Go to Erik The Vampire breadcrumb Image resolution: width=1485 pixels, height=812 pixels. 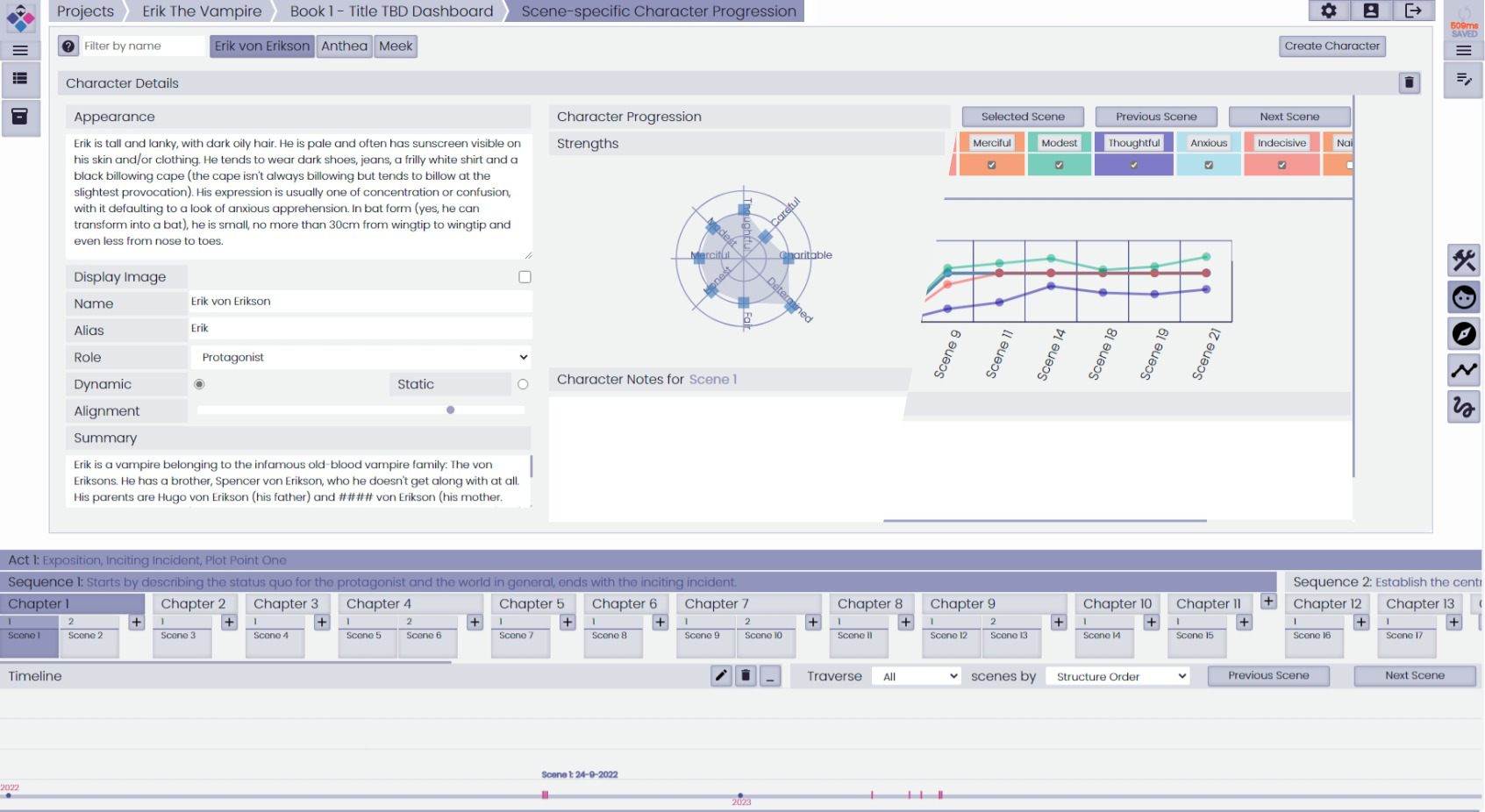[202, 11]
